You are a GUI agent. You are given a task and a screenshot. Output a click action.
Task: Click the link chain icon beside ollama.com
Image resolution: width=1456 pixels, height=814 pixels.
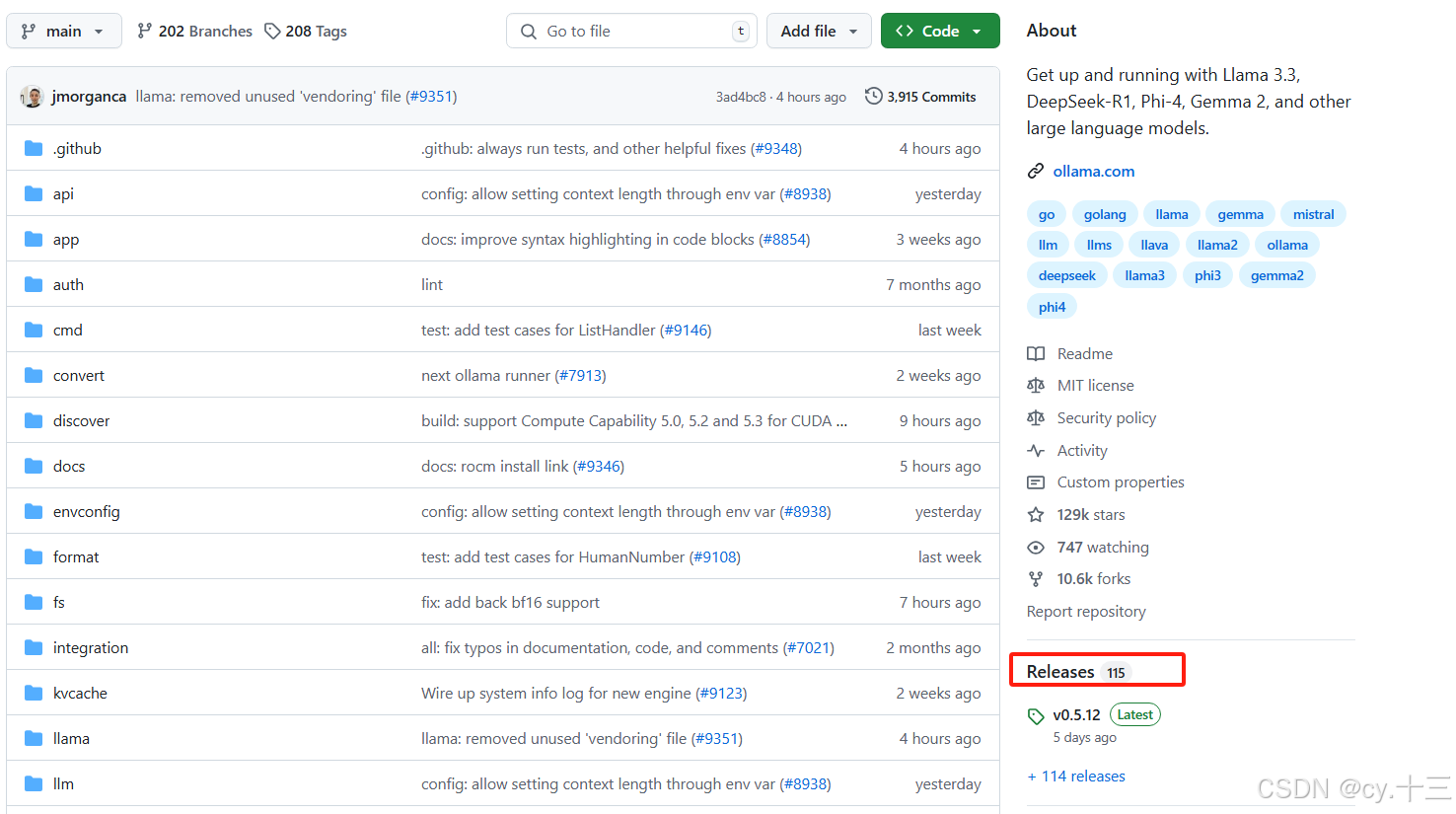tap(1036, 172)
